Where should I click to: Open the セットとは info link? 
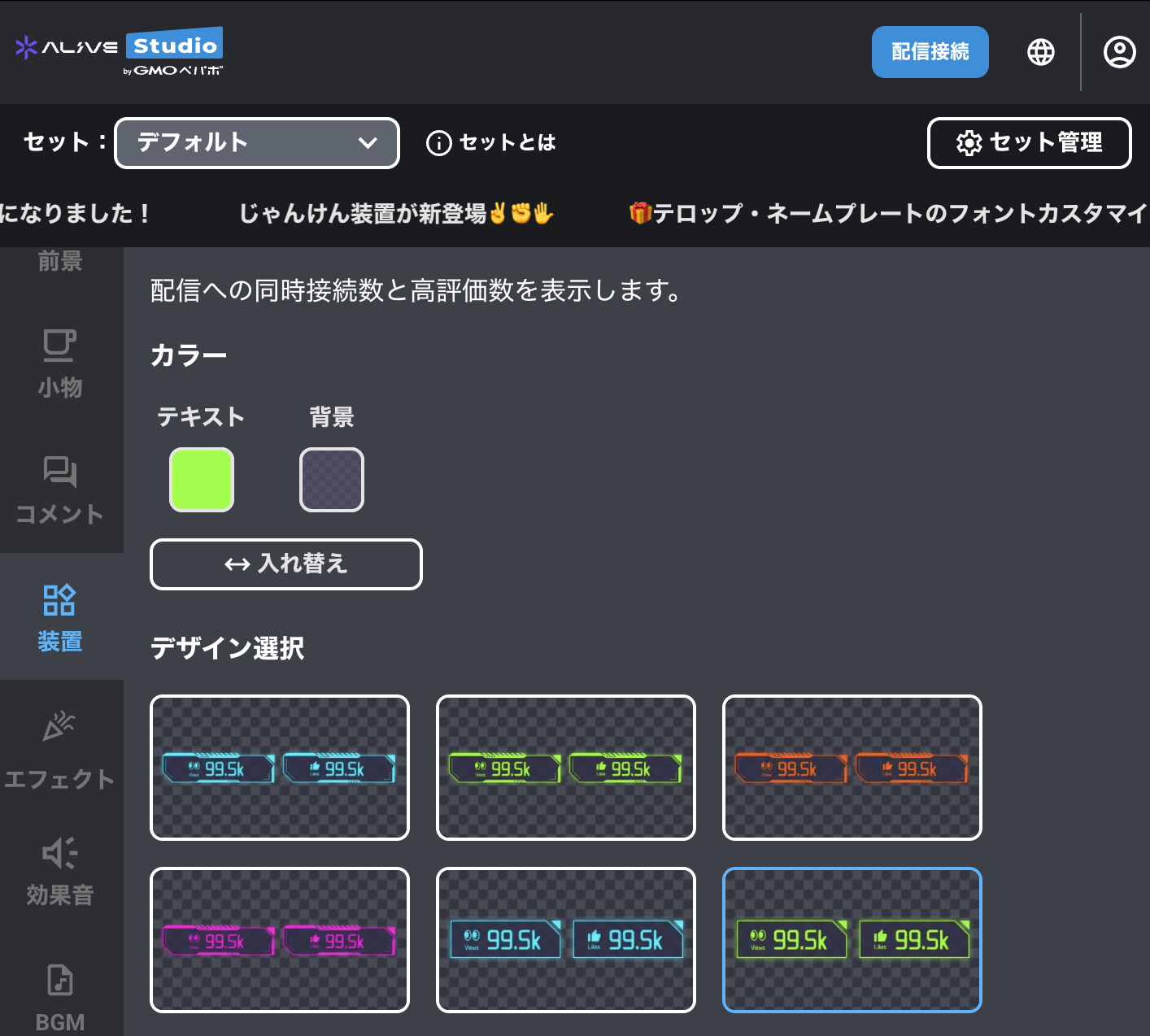(491, 143)
